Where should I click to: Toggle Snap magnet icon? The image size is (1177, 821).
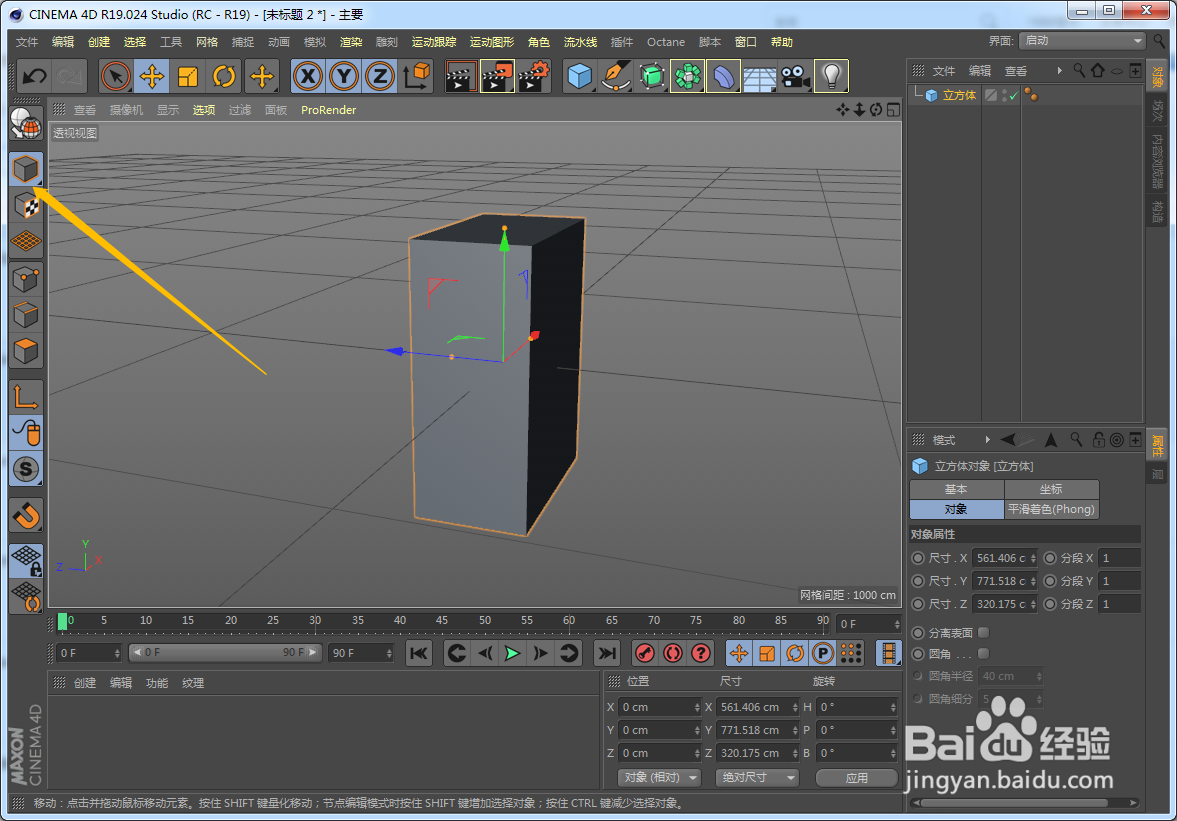(26, 516)
